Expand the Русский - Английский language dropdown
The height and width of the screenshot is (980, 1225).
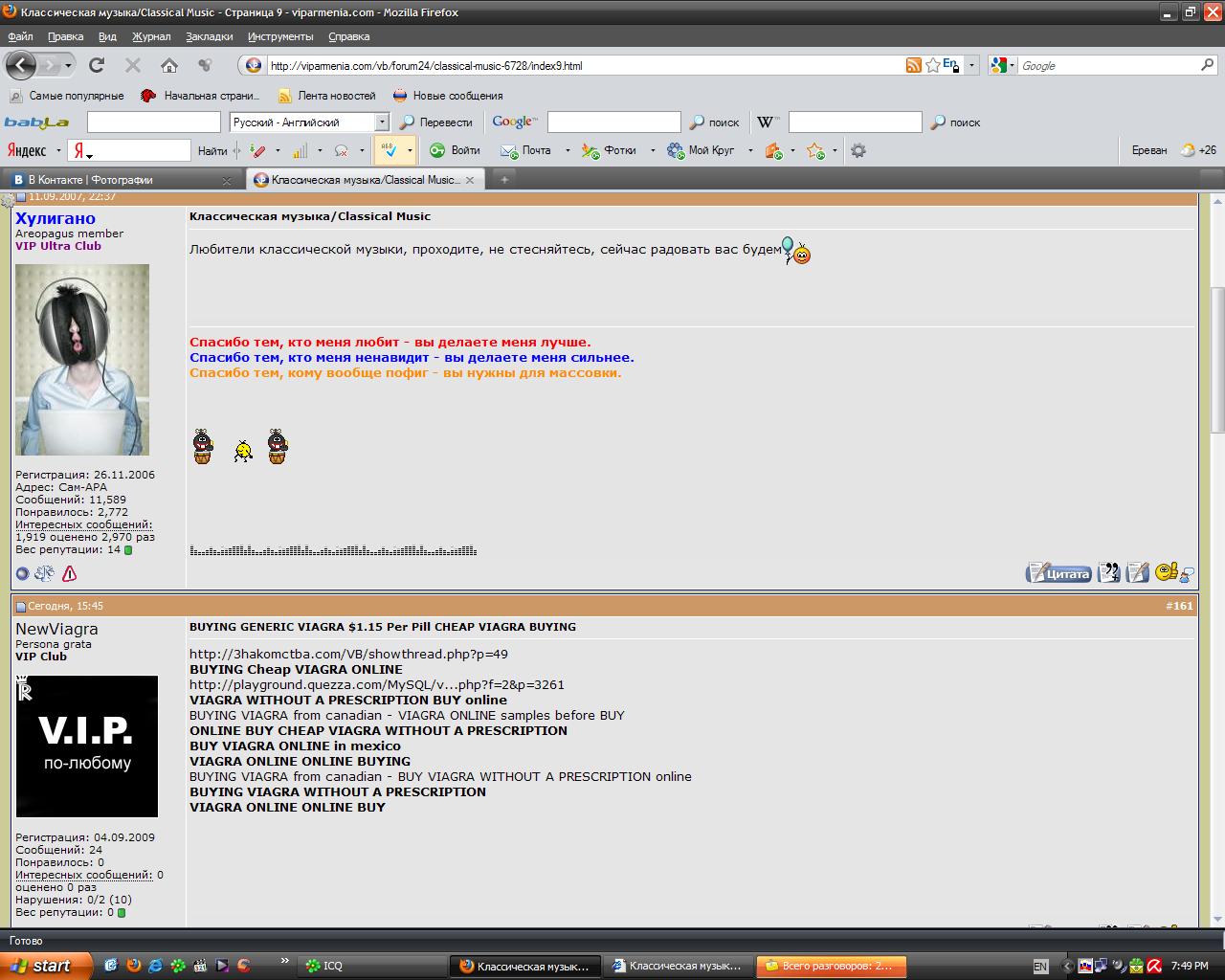[382, 122]
